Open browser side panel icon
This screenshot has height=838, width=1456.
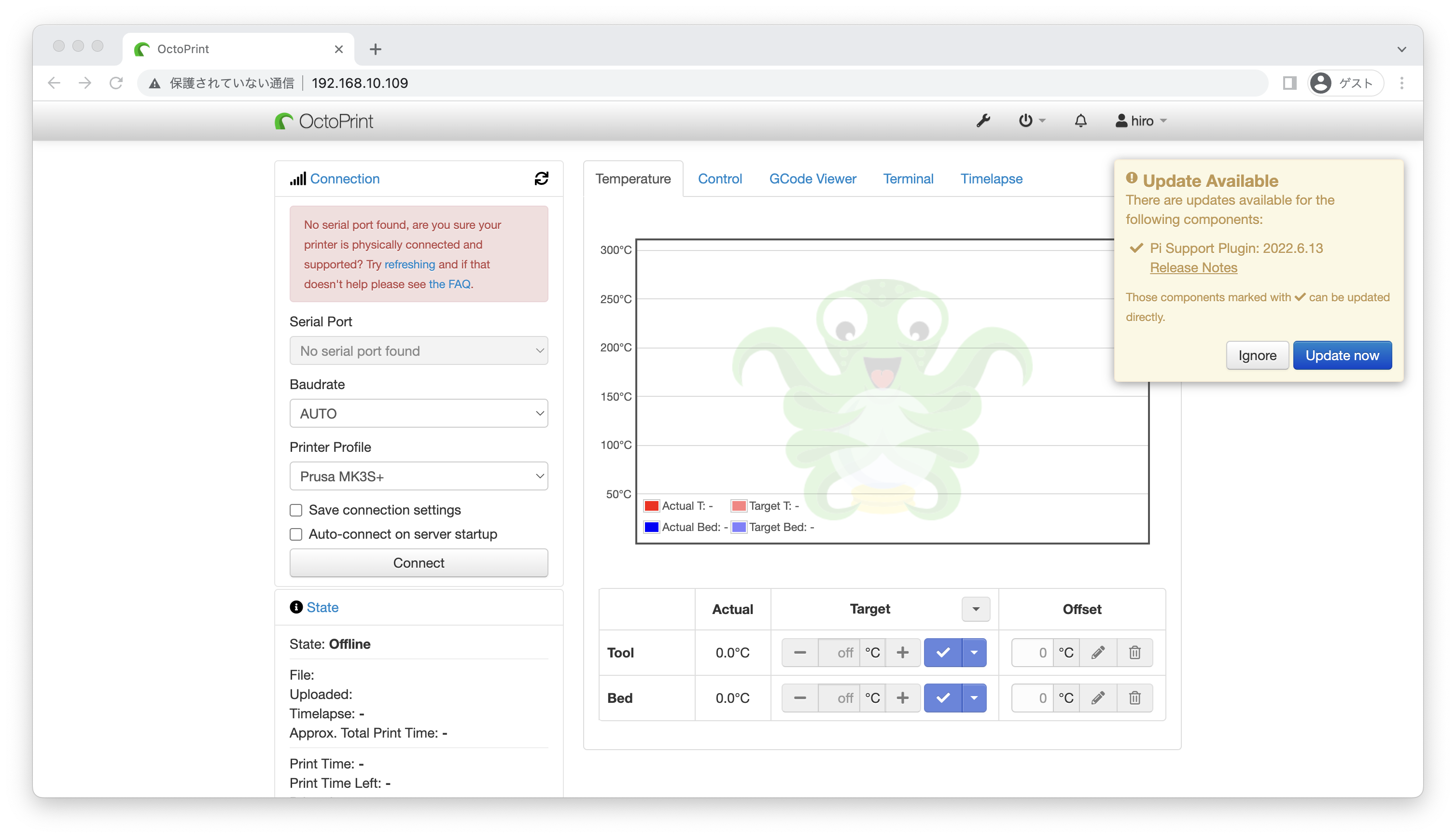1289,83
